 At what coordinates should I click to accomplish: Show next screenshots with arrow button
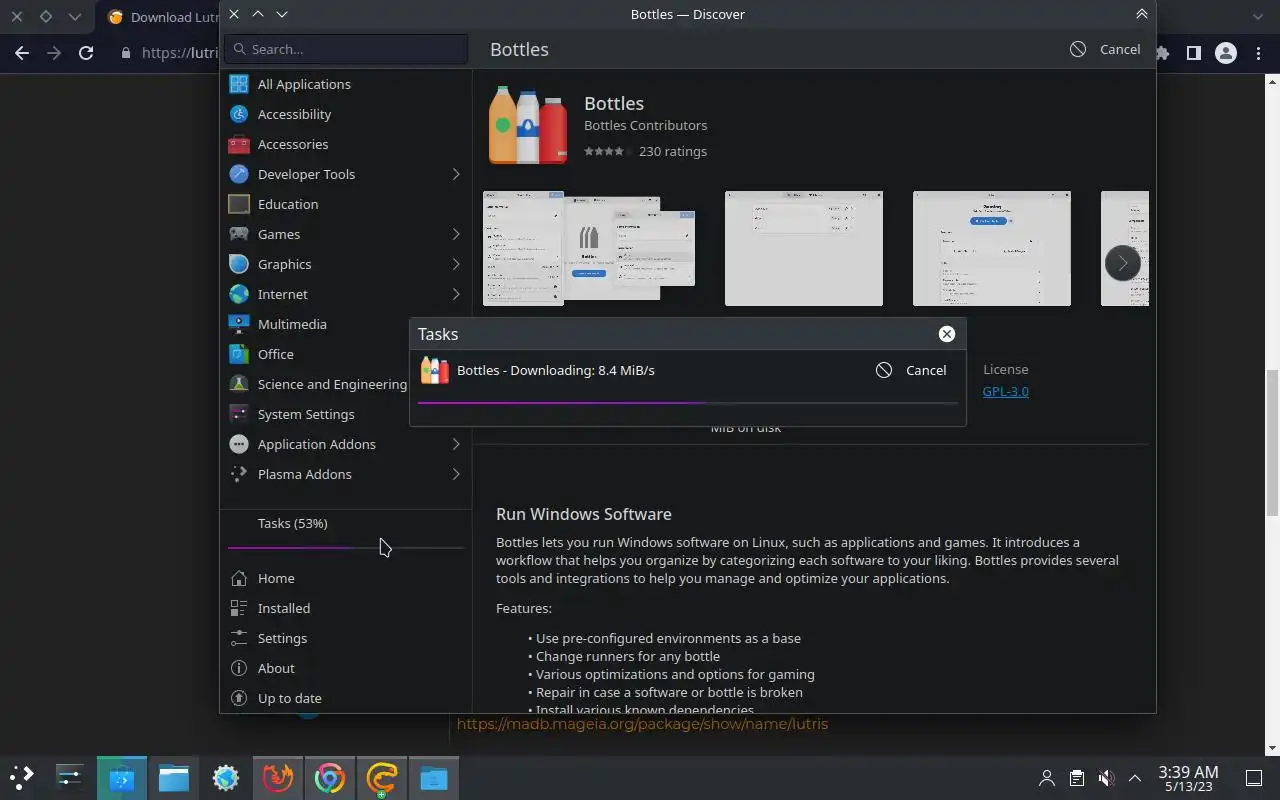1122,263
